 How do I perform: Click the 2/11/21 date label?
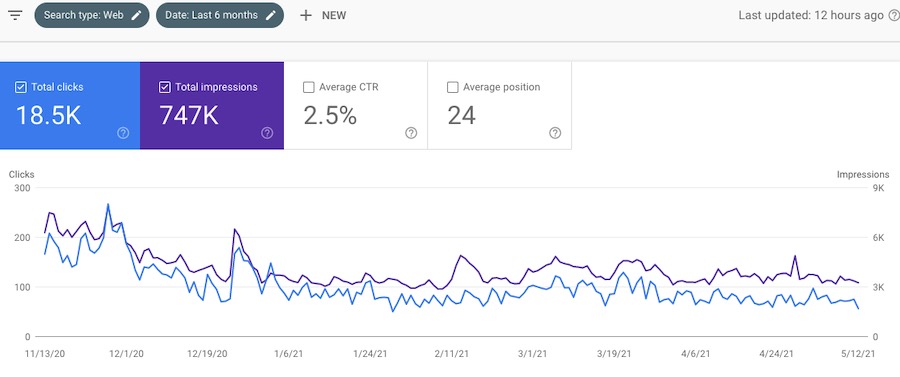pyautogui.click(x=452, y=354)
